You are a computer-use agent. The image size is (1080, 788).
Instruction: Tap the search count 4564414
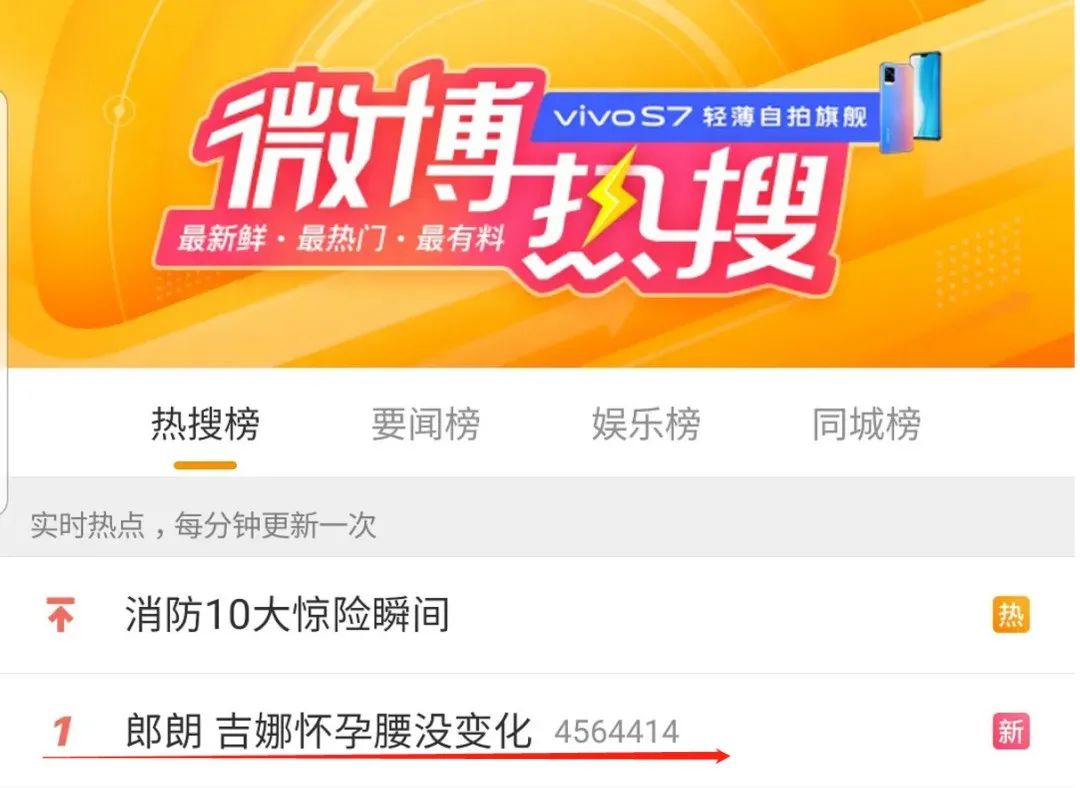pyautogui.click(x=616, y=732)
